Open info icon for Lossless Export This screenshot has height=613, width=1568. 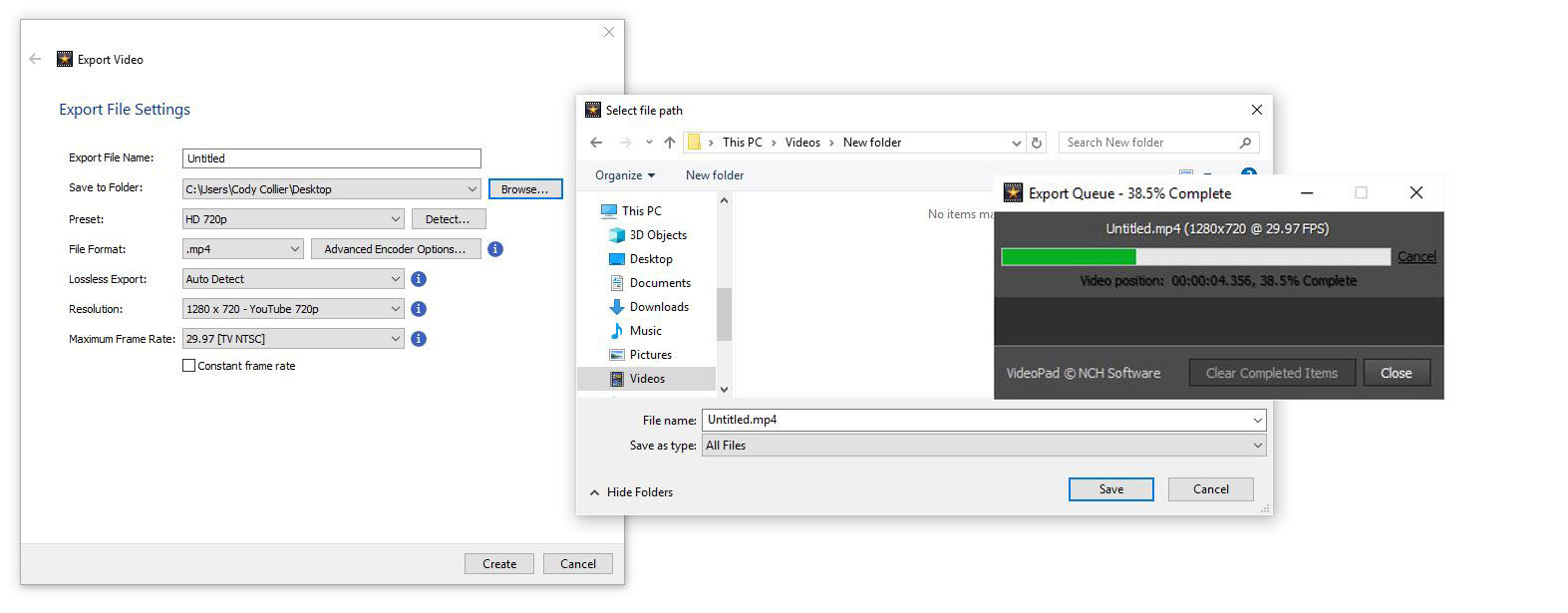pos(419,279)
